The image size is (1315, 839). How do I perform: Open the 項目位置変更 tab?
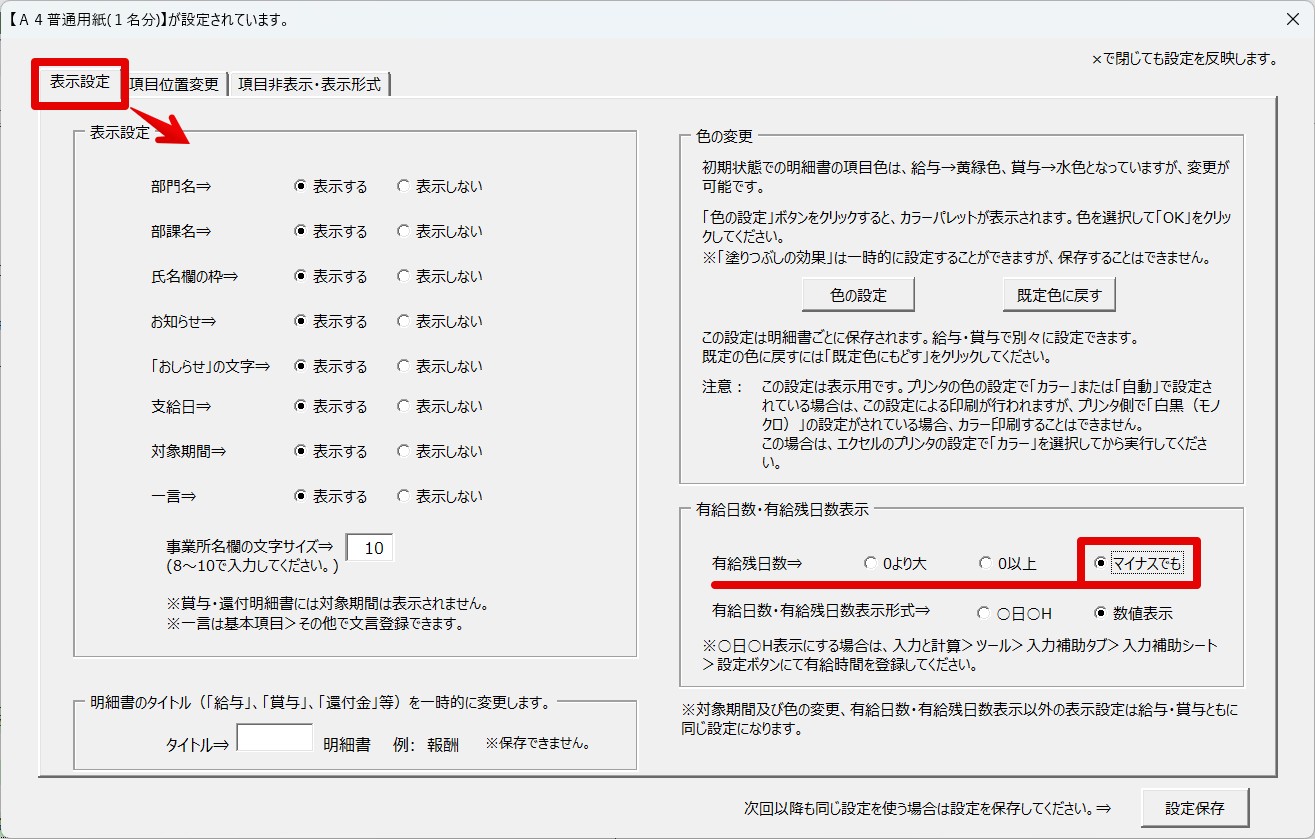coord(174,85)
